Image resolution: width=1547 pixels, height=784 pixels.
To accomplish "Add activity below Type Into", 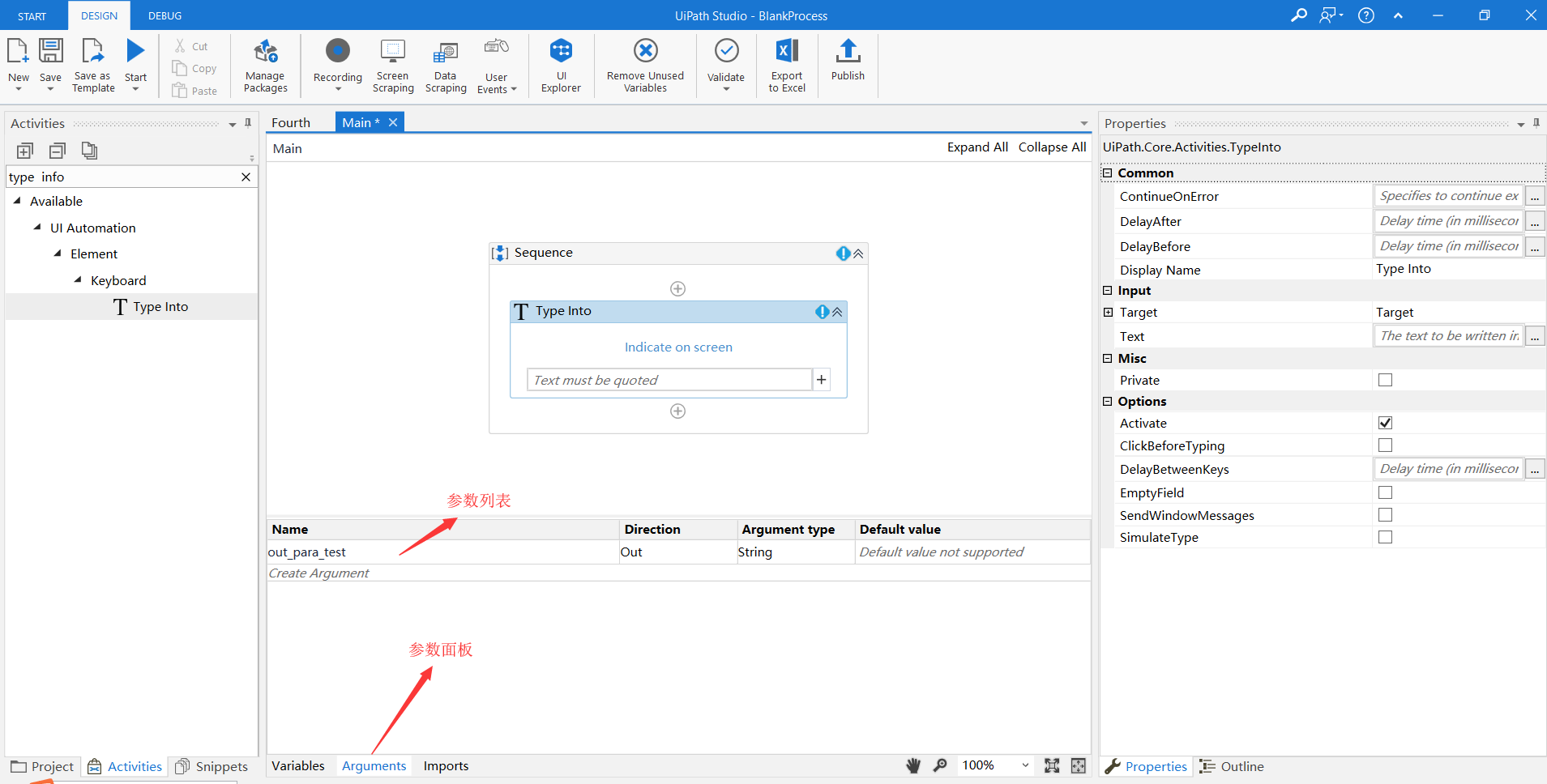I will coord(678,411).
